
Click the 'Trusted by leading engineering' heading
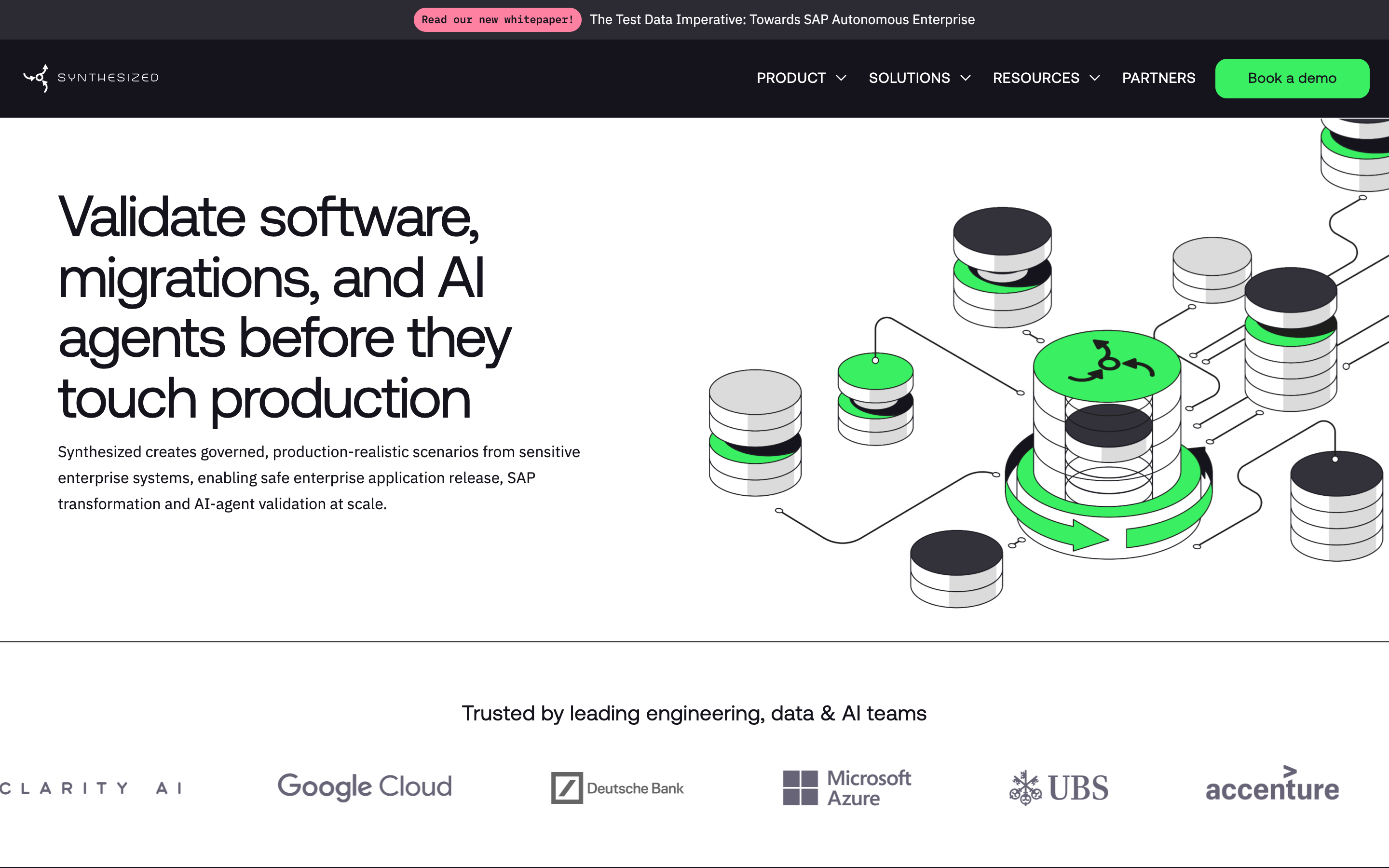click(694, 713)
